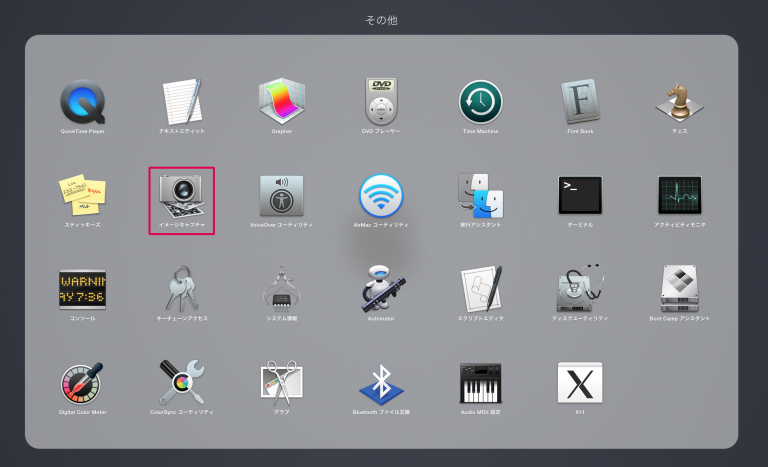
Task: Launch Font Book
Action: (x=580, y=101)
